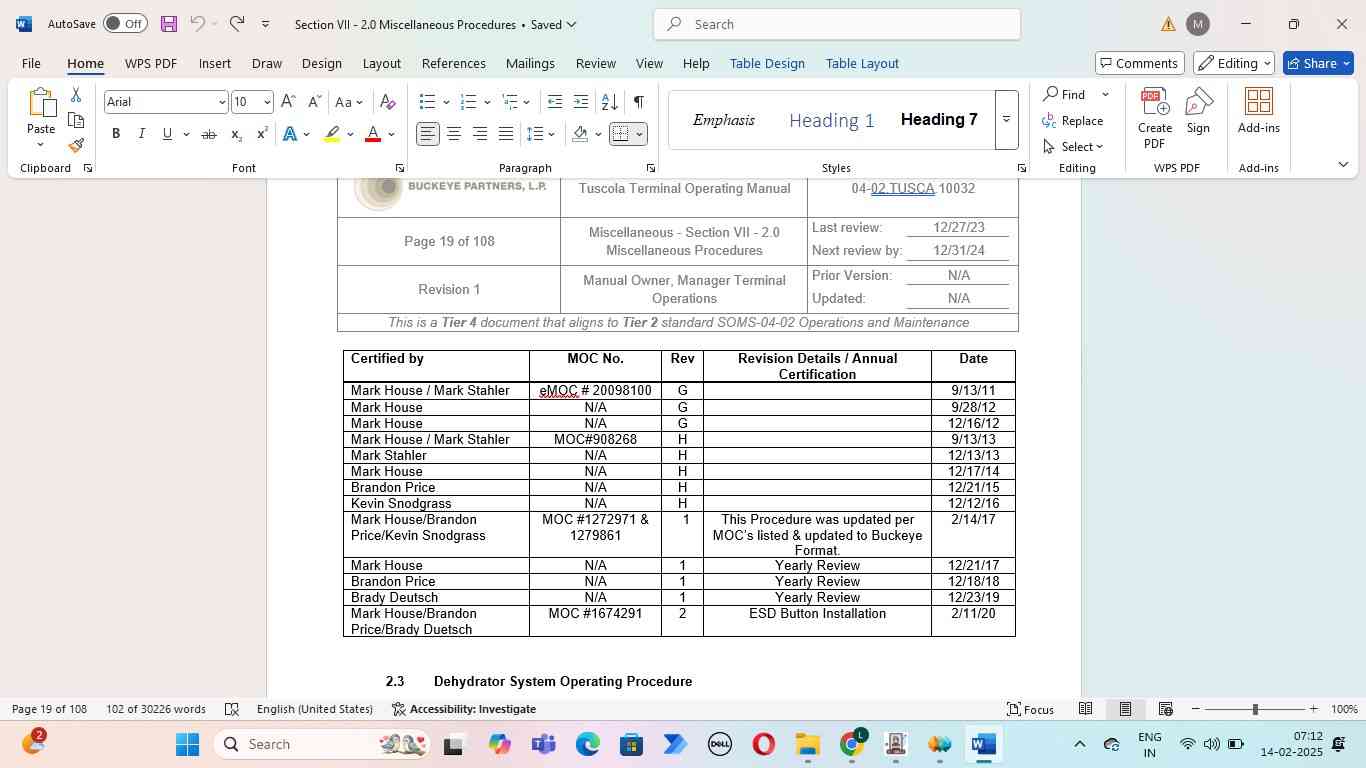Screen dimensions: 1366x768
Task: Click the Redo arrow icon
Action: 237,24
